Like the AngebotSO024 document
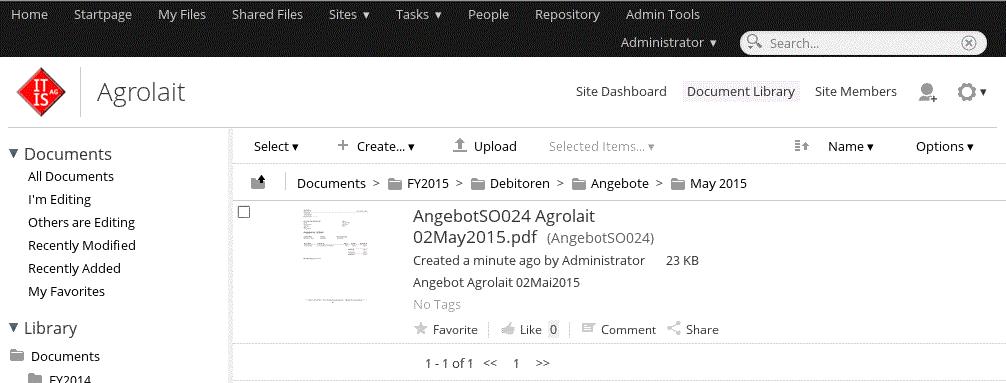Image resolution: width=1006 pixels, height=383 pixels. click(522, 329)
